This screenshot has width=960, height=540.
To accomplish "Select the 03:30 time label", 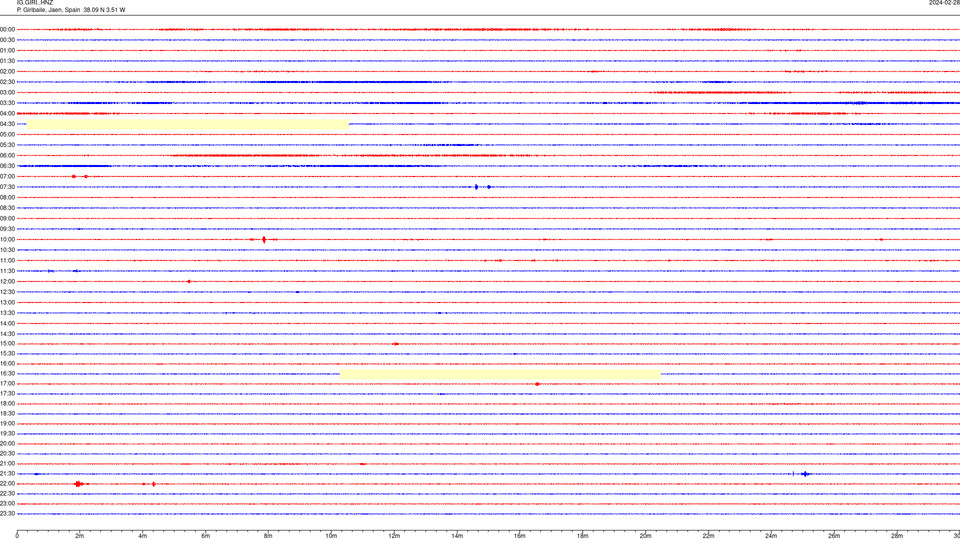I will coord(7,103).
